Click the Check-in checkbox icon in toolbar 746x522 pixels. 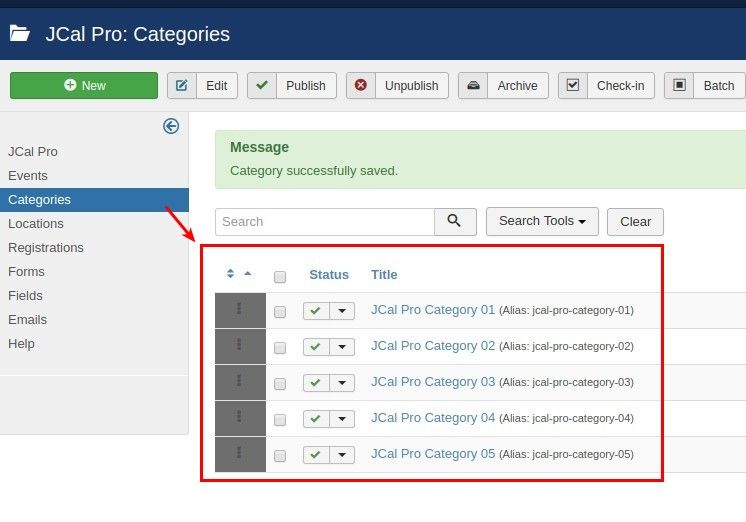tap(573, 86)
